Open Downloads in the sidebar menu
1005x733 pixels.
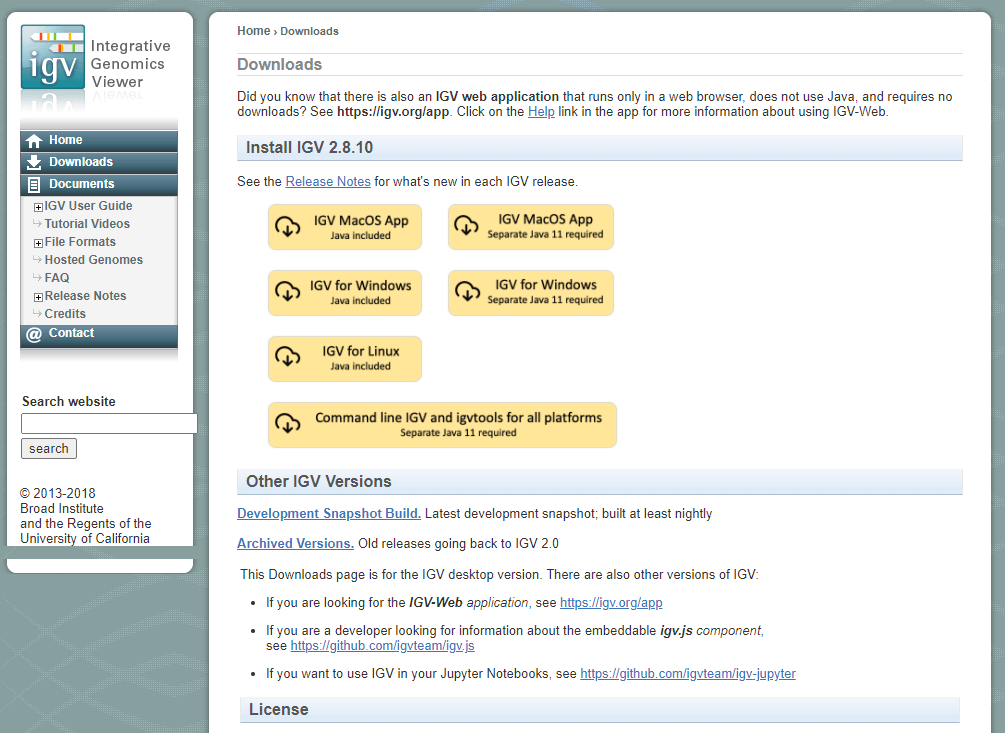[99, 162]
